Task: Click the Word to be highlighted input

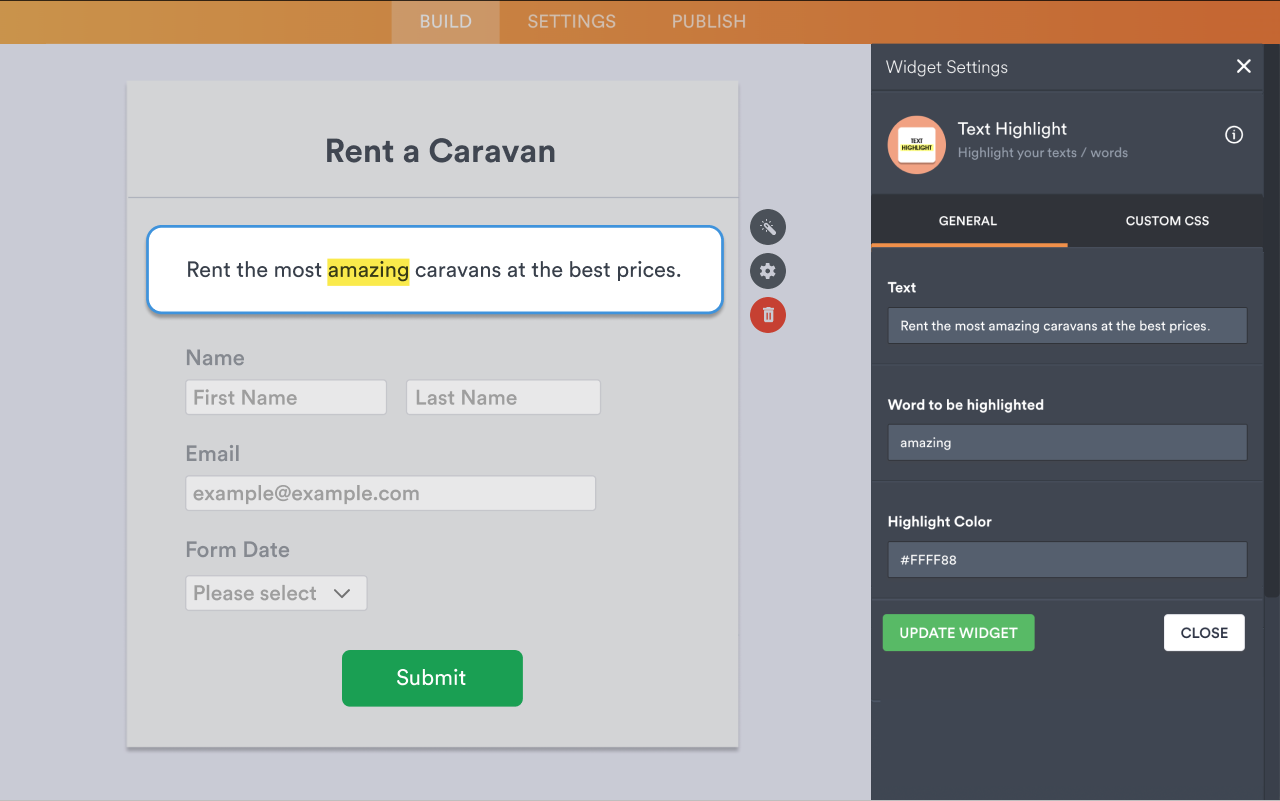Action: (x=1066, y=442)
